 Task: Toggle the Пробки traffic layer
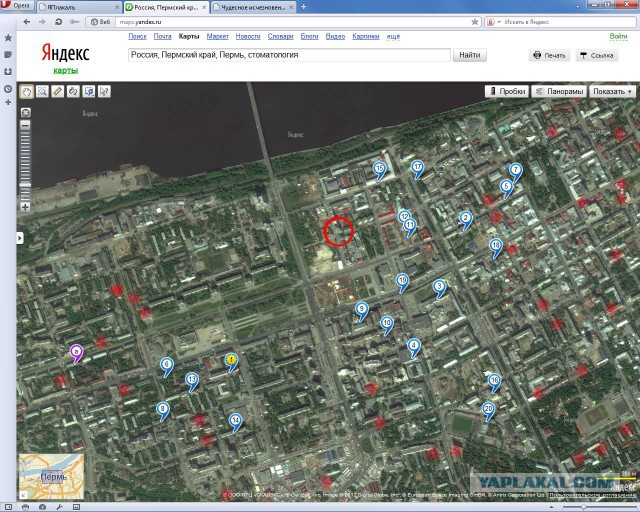(507, 91)
